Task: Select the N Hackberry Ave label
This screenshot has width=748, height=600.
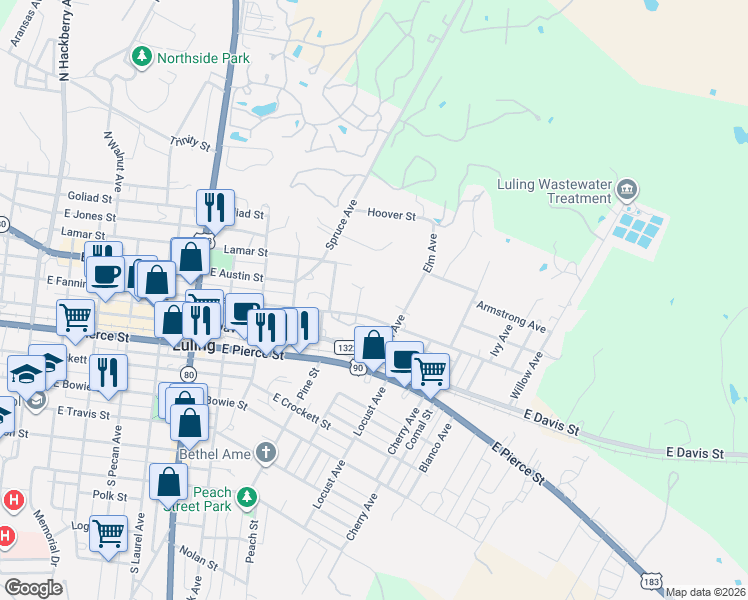Action: pyautogui.click(x=64, y=40)
